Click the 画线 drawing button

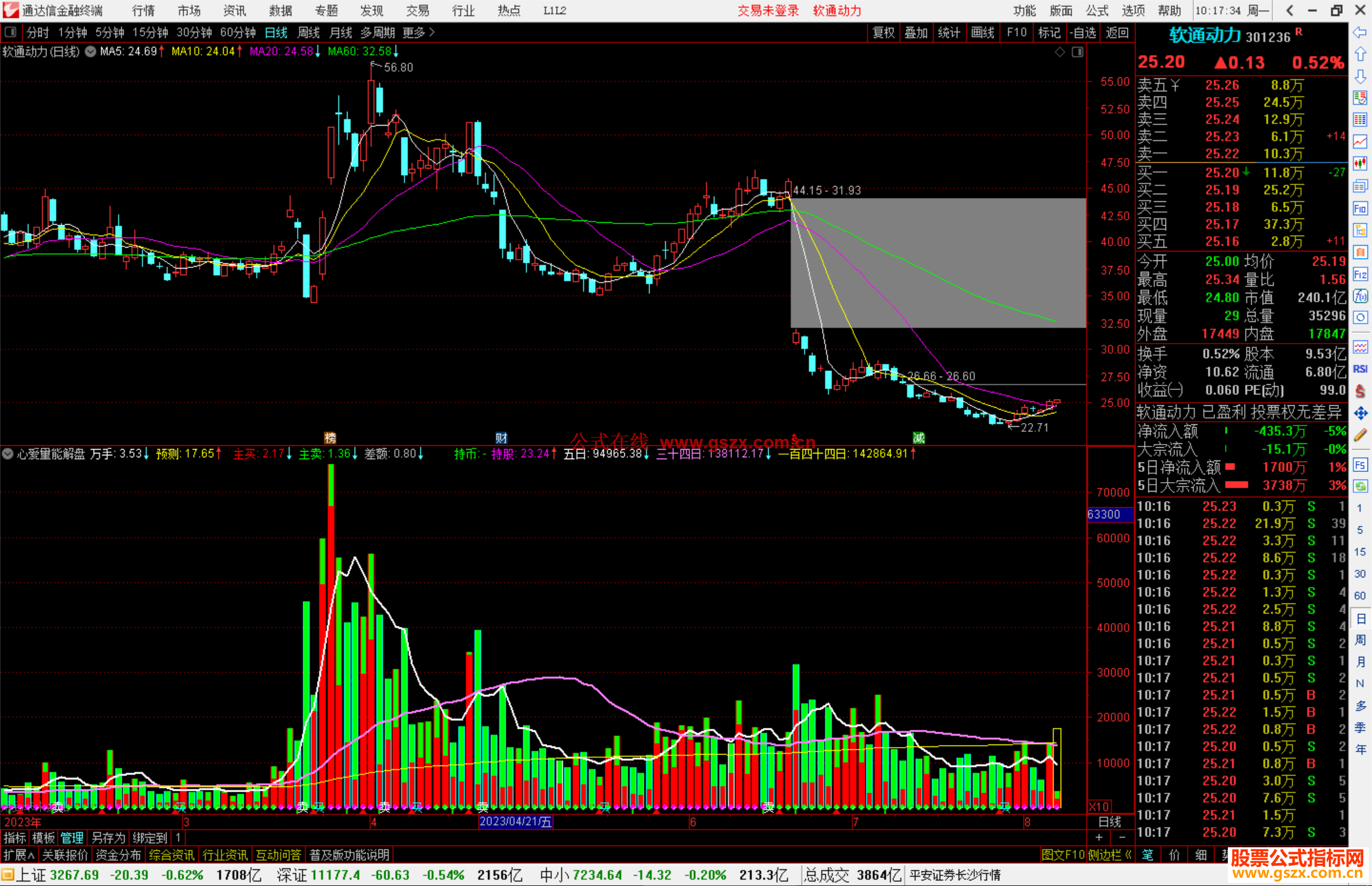coord(983,32)
